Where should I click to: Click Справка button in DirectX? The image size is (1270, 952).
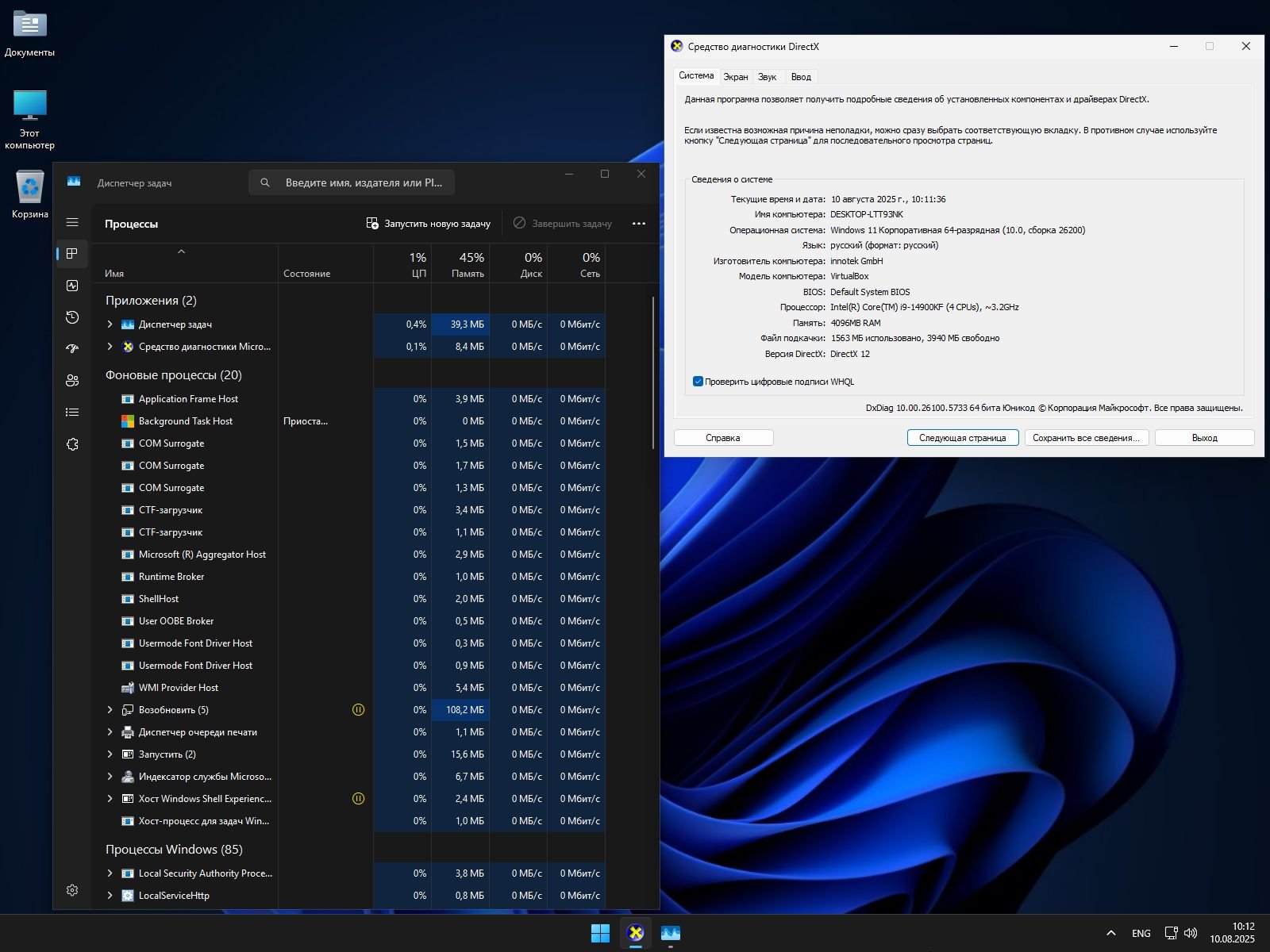pyautogui.click(x=723, y=438)
